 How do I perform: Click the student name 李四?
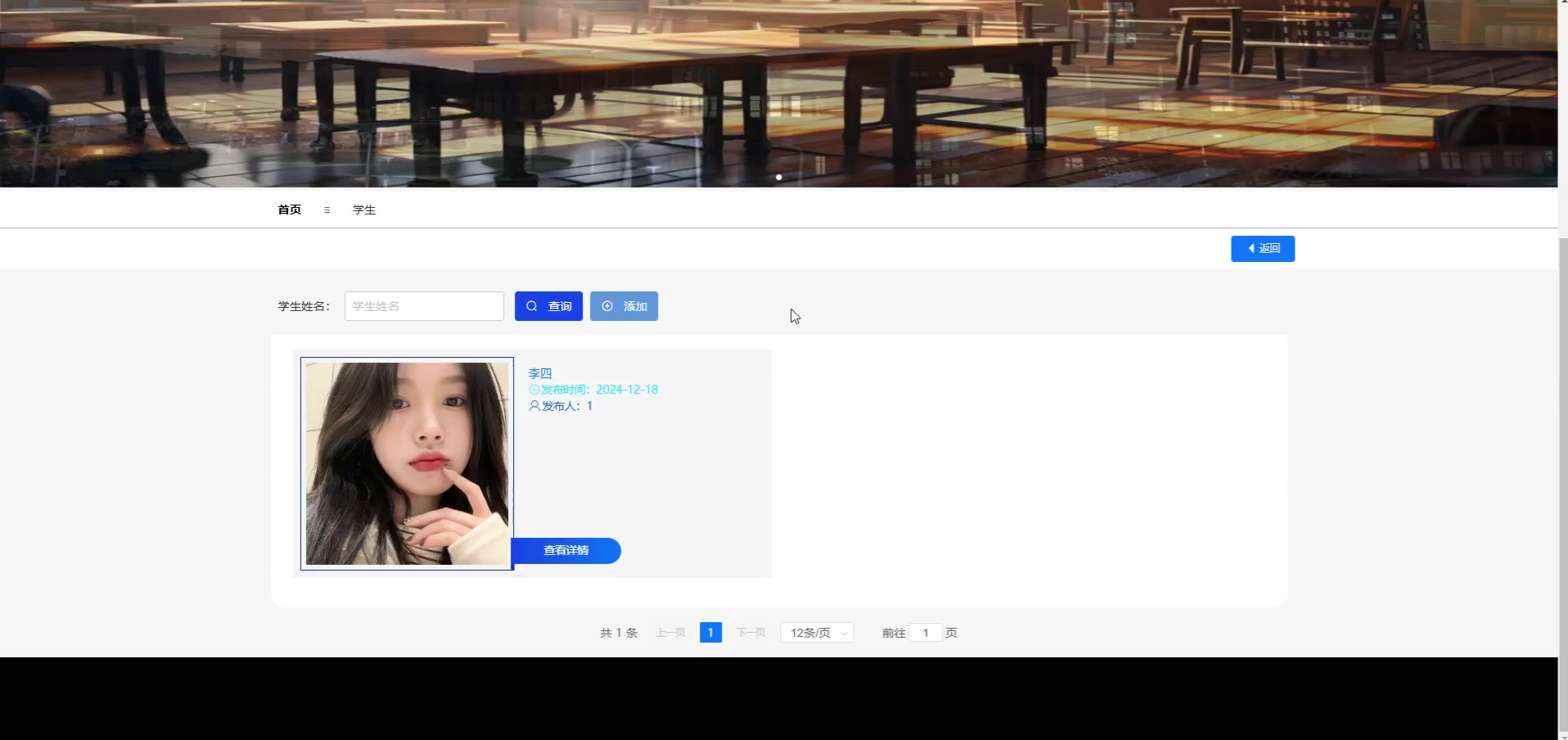540,373
